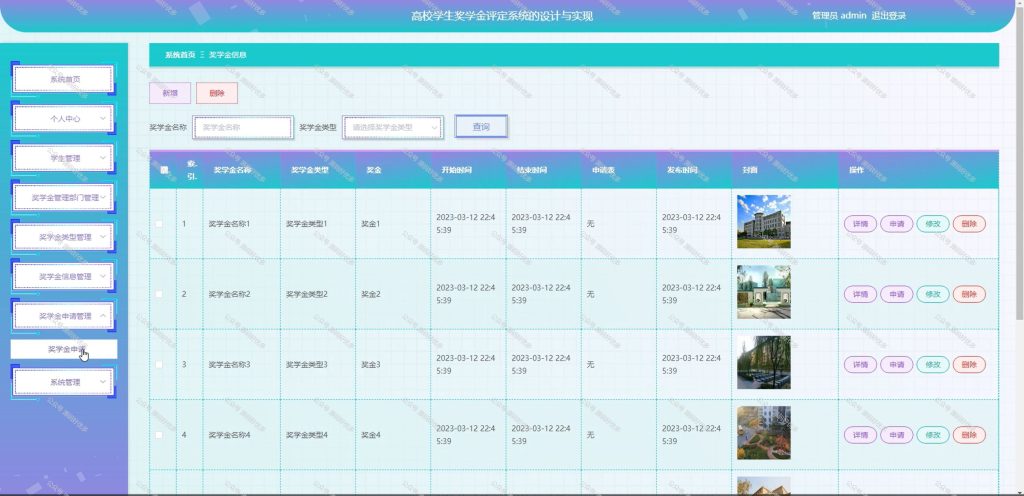
Task: Open cover thumbnail of 奖学金名称4
Action: 763,433
